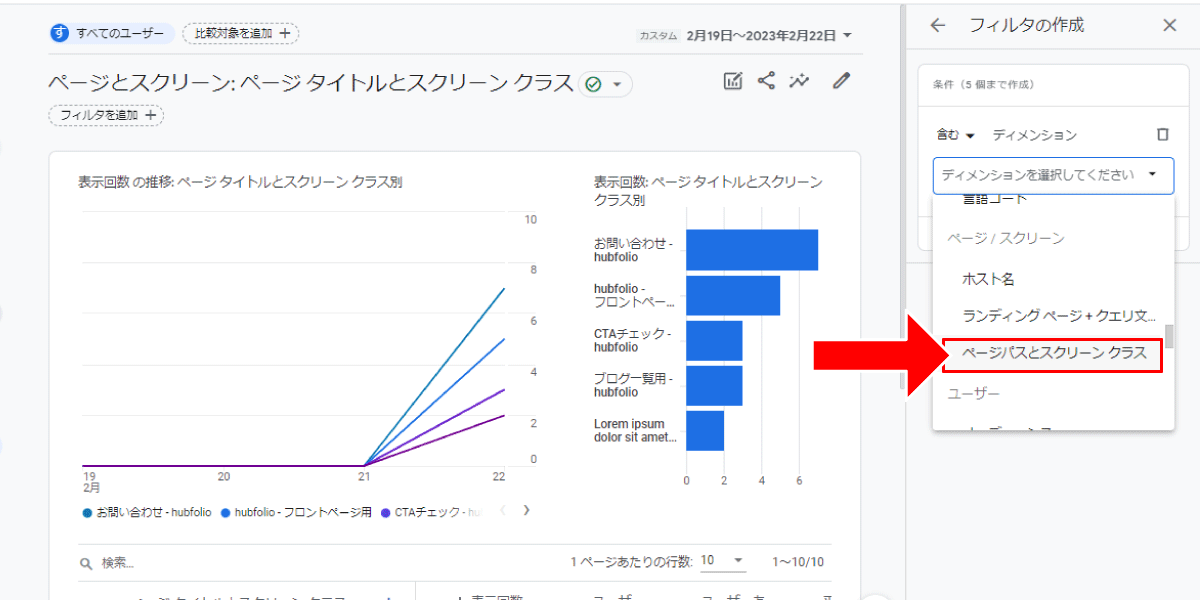This screenshot has width=1200, height=600.
Task: Go back using the フィルタの作成 arrow
Action: (937, 25)
